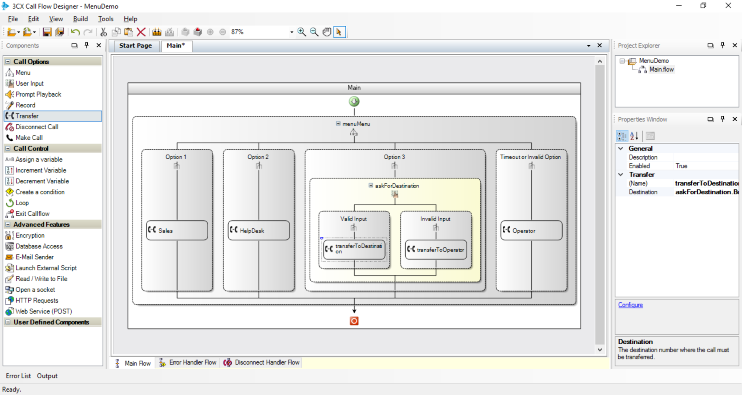This screenshot has width=742, height=395.
Task: Select the Assign a variable component
Action: (53, 159)
